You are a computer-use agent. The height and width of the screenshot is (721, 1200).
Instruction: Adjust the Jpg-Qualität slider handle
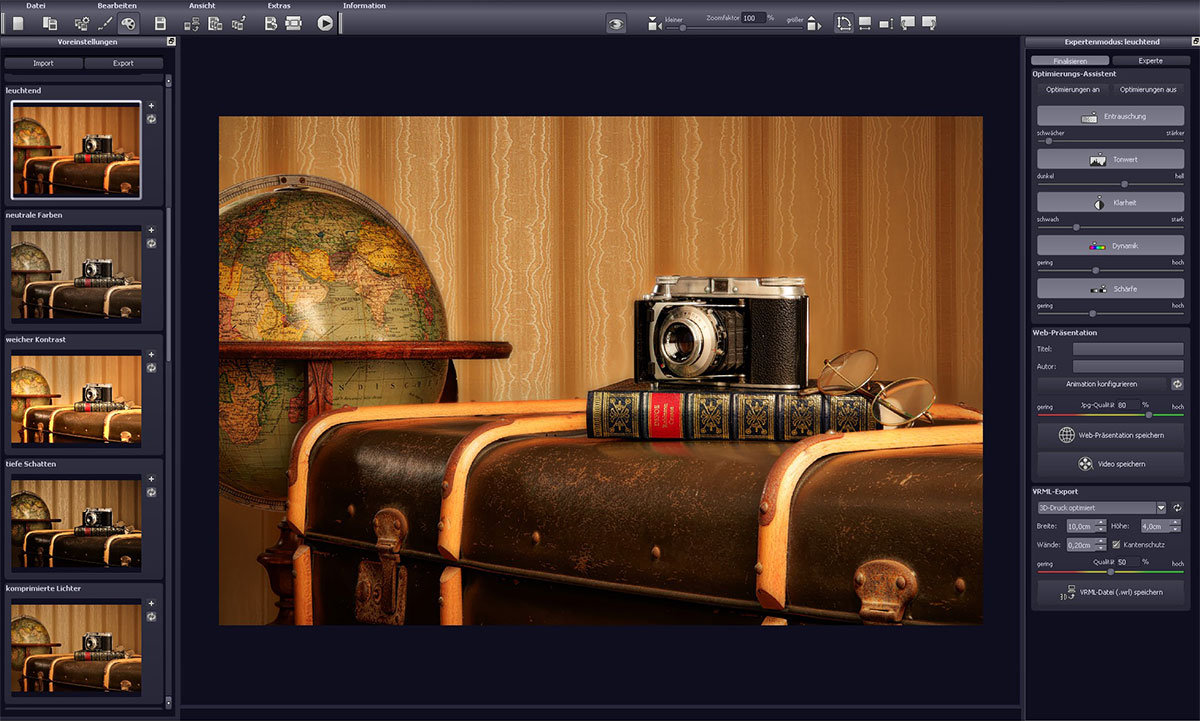point(1148,414)
